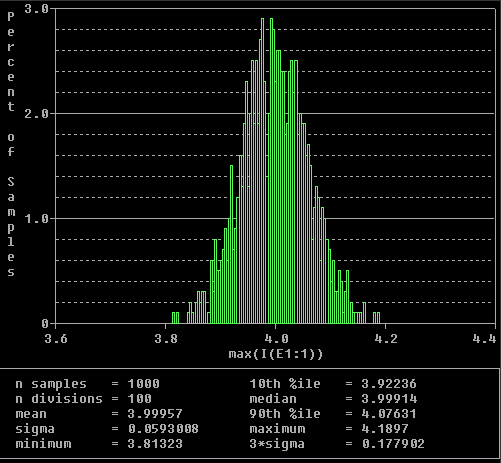Select the maximum value 4.1897
This screenshot has height=463, width=501.
point(385,429)
